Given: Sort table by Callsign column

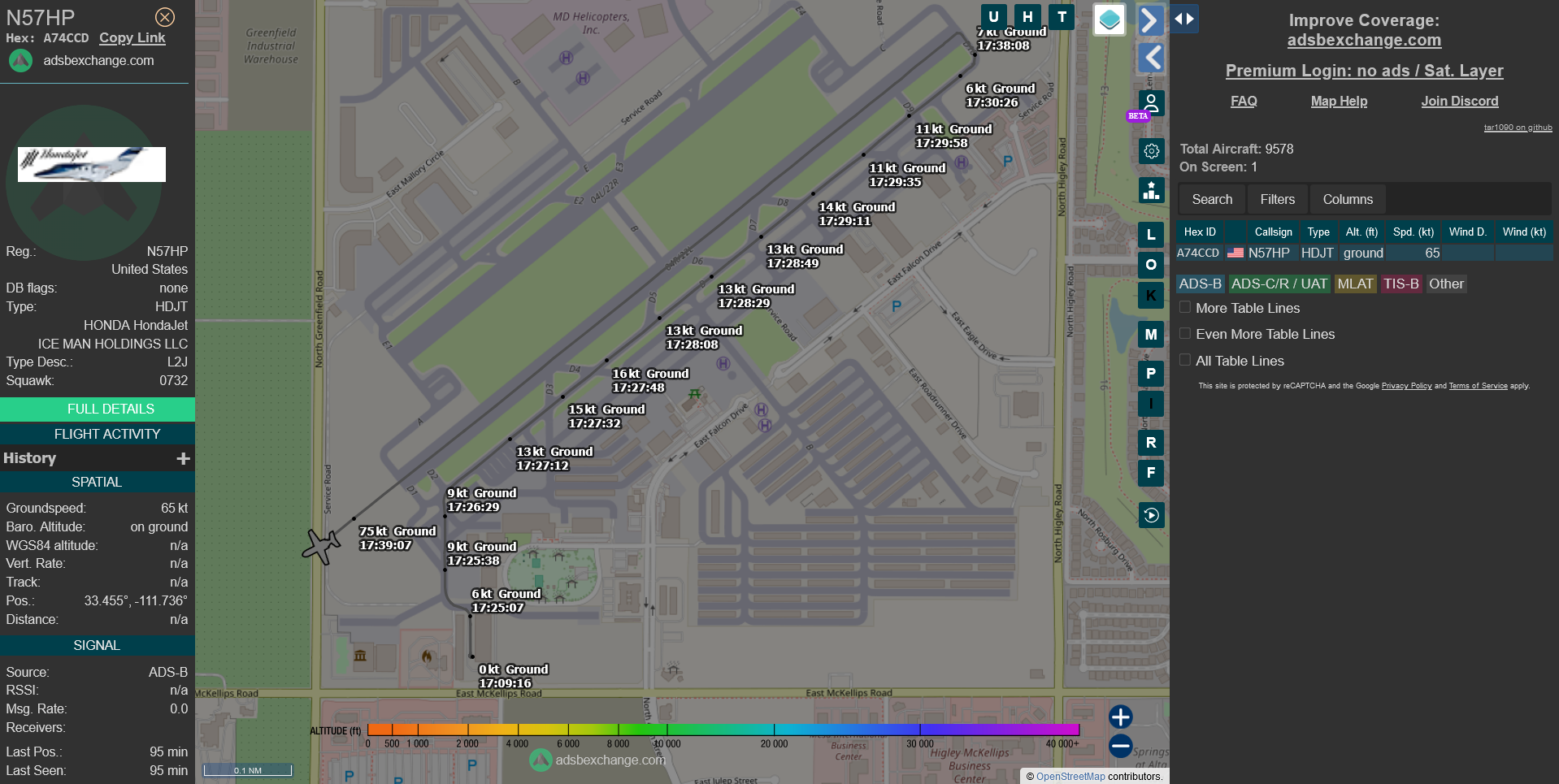Looking at the screenshot, I should [x=1273, y=232].
